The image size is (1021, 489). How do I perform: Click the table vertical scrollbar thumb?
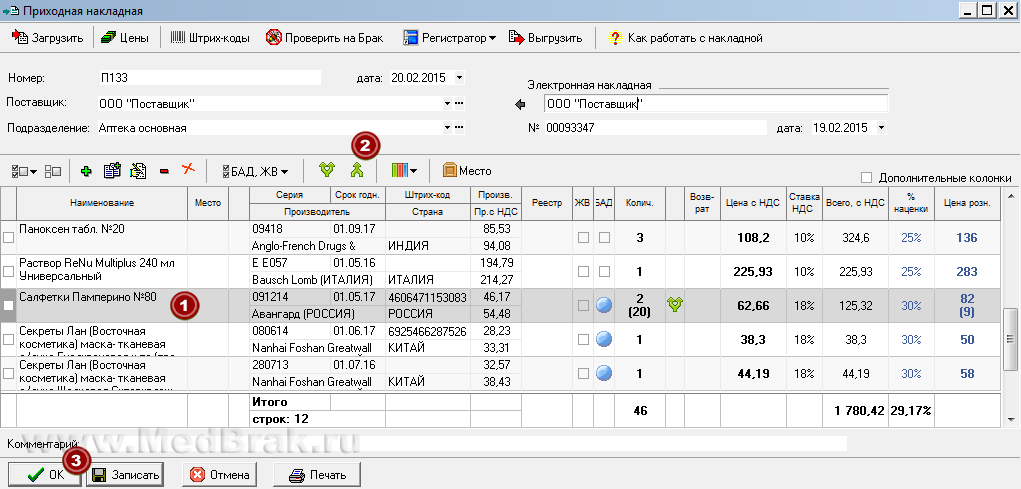(x=1011, y=337)
